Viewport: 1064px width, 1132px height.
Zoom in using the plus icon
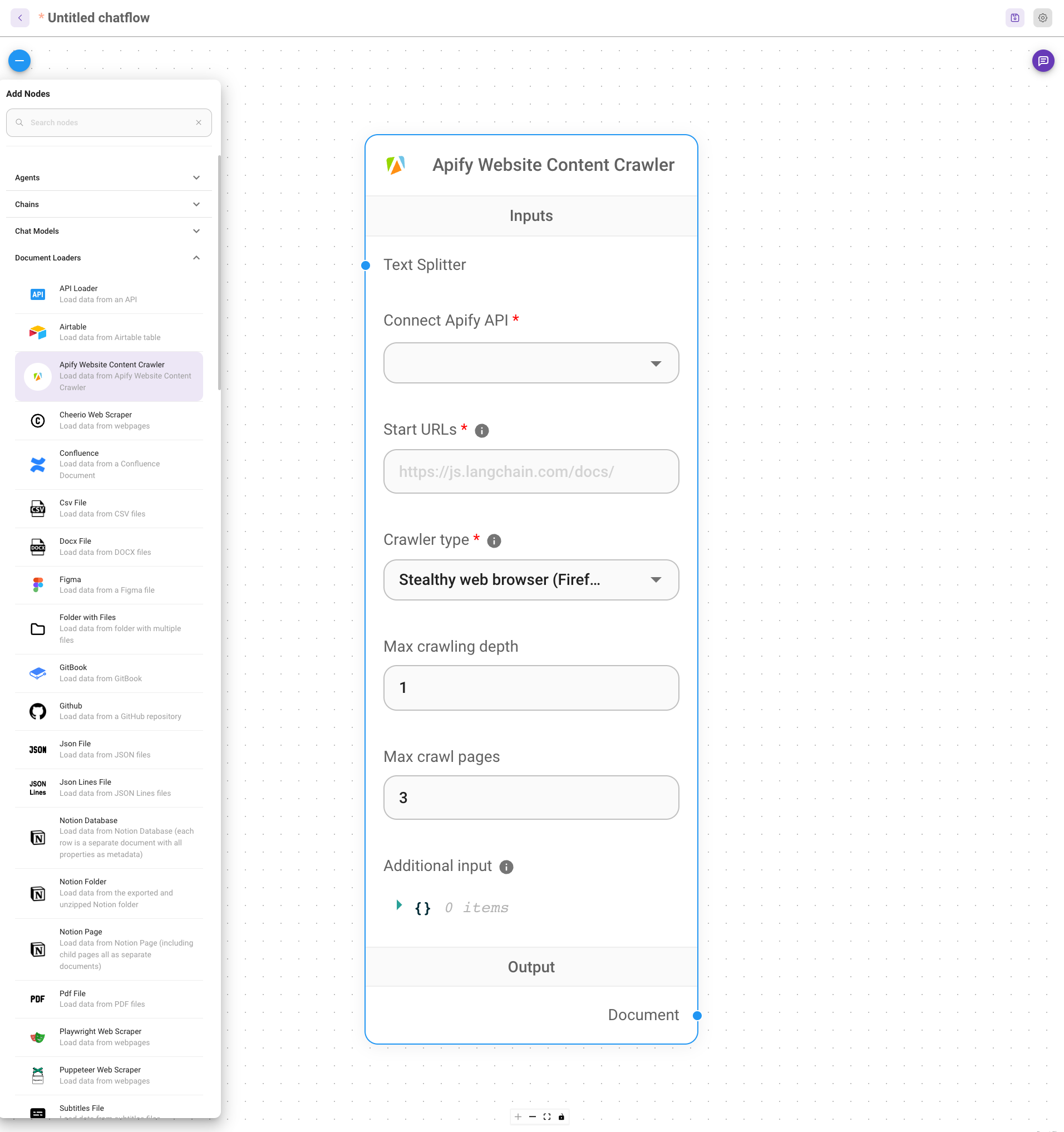[x=518, y=1116]
